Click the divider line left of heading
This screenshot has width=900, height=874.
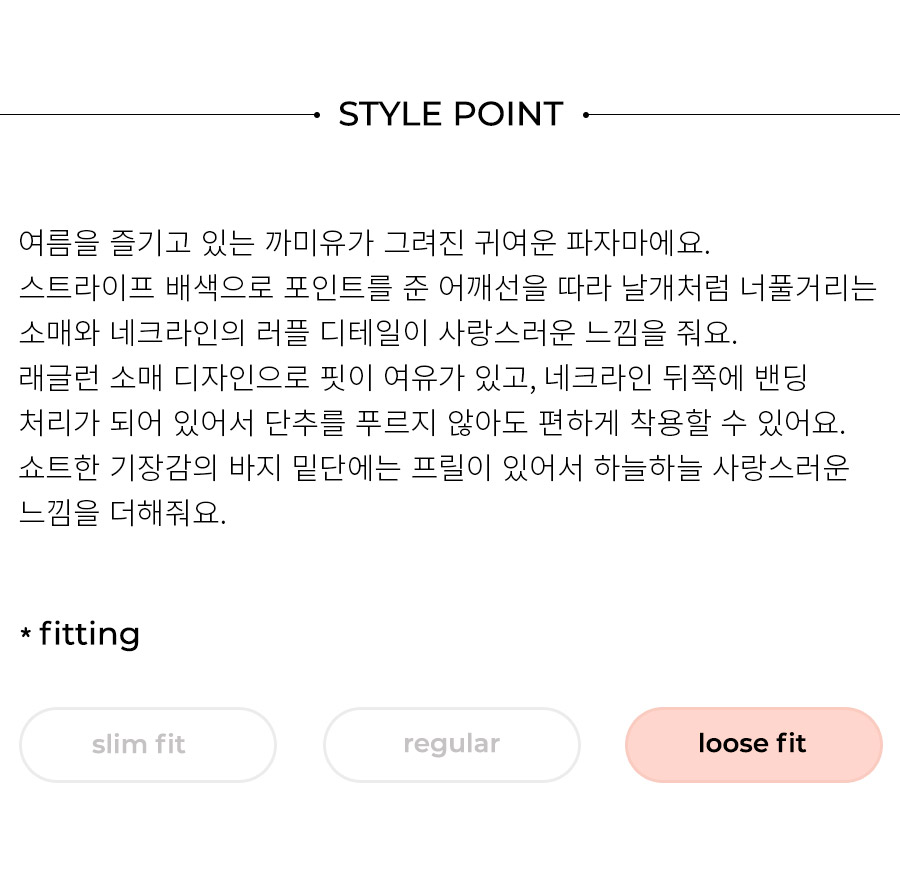point(157,115)
